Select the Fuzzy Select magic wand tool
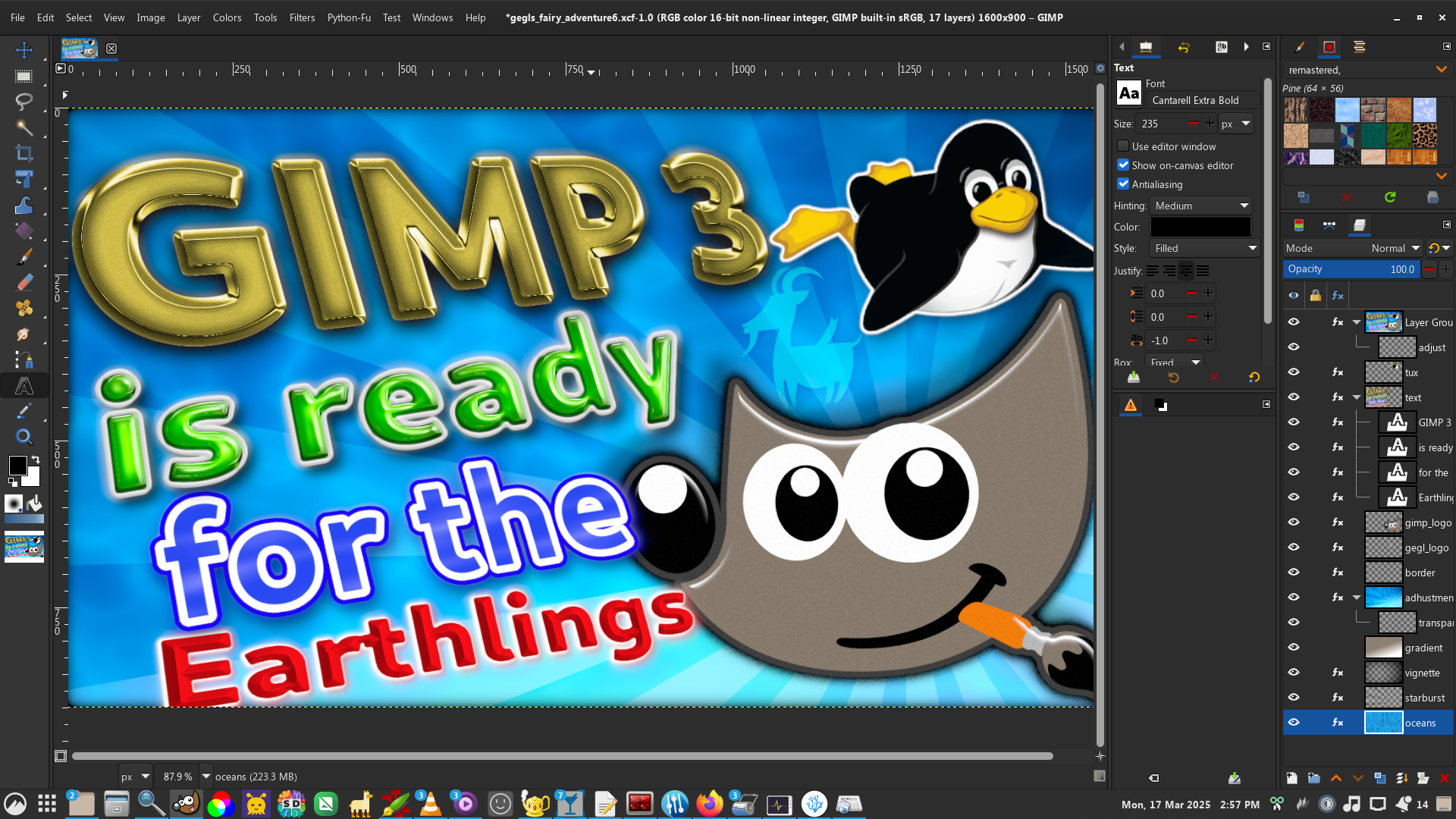This screenshot has height=819, width=1456. [x=24, y=127]
